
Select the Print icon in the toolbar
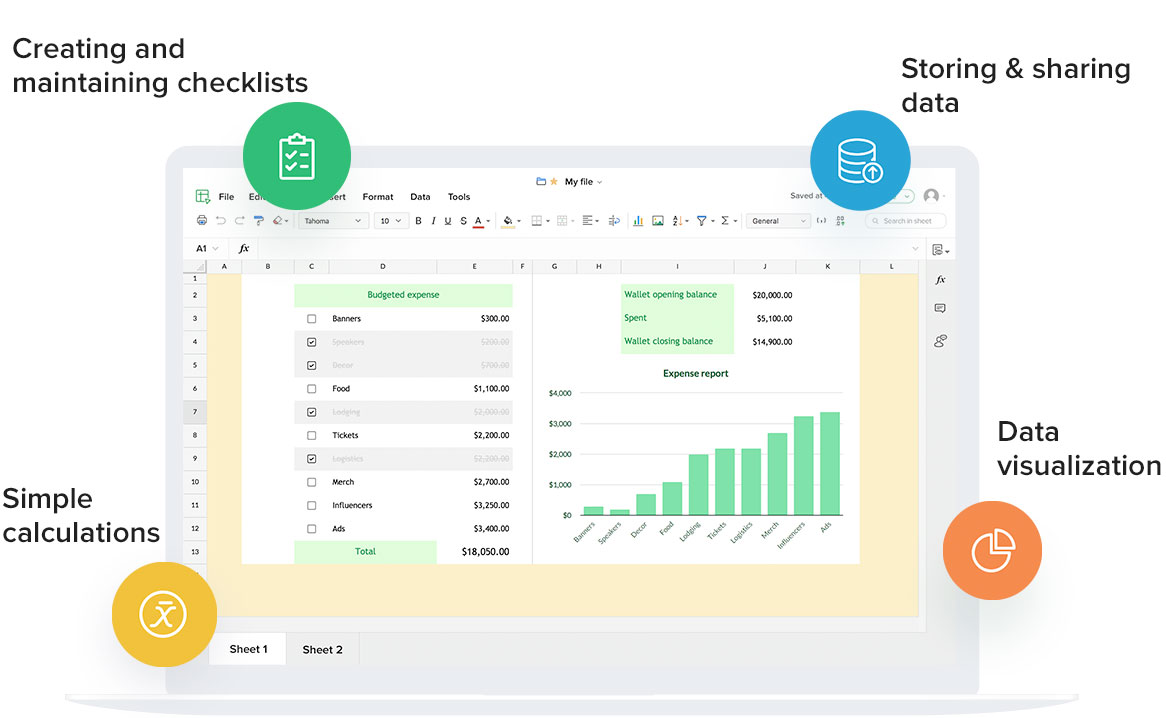tap(200, 220)
